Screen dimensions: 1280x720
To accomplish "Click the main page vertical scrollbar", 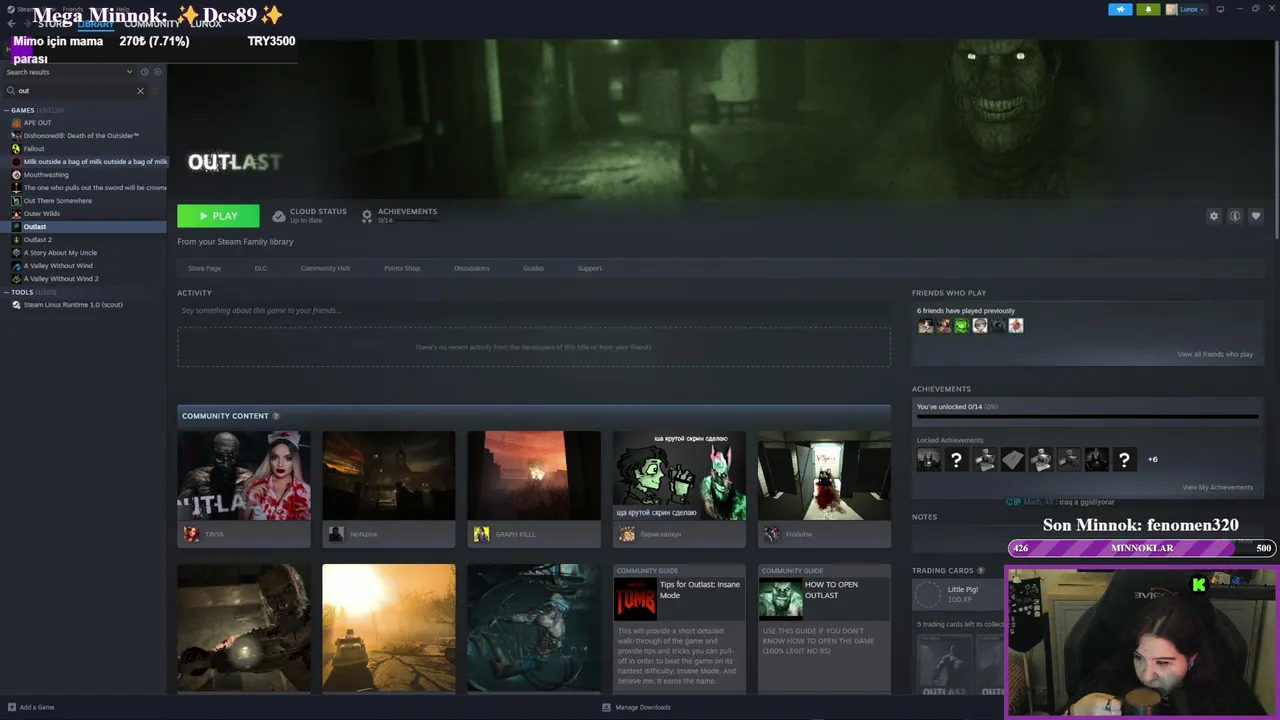I will click(x=1275, y=140).
